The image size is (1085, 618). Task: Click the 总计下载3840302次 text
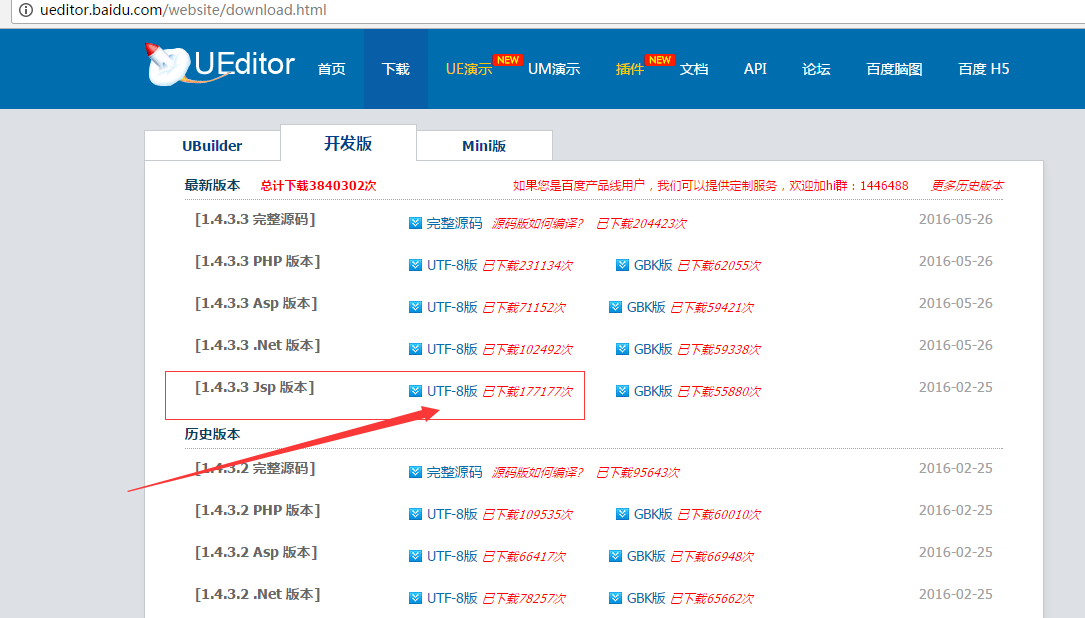[318, 185]
